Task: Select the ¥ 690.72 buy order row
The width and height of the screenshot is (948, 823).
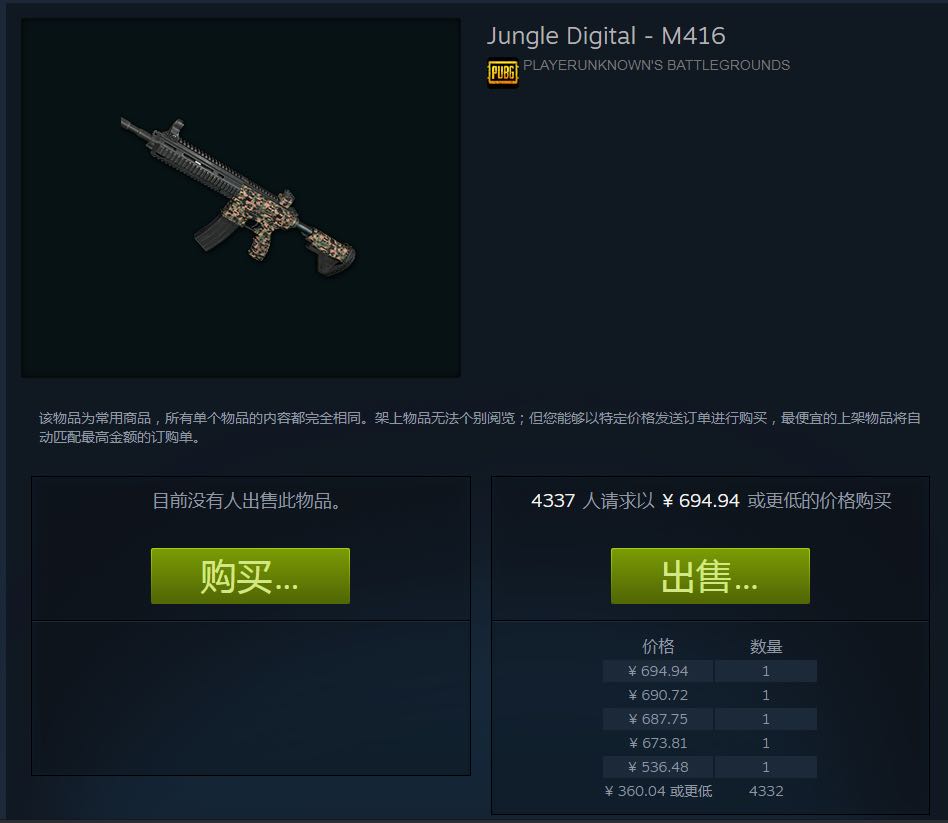Action: tap(709, 695)
